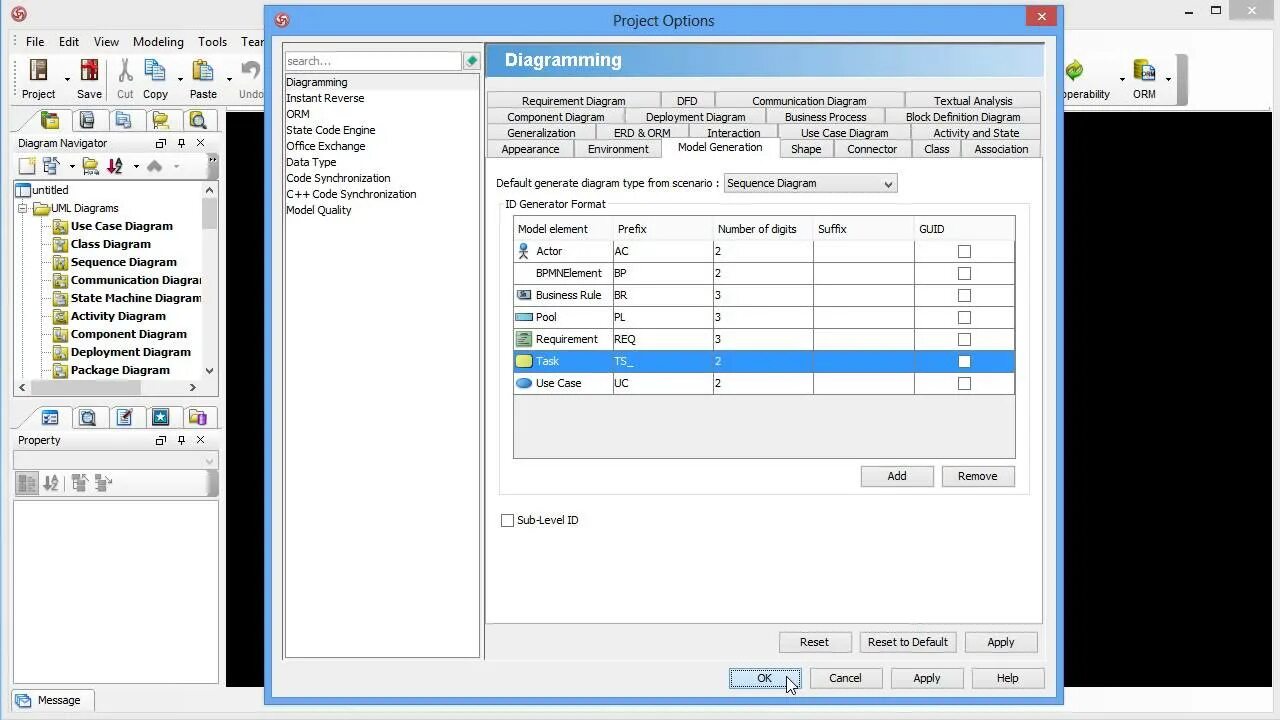Click Apply at the bottom of the dialog
This screenshot has height=720, width=1280.
[x=926, y=678]
